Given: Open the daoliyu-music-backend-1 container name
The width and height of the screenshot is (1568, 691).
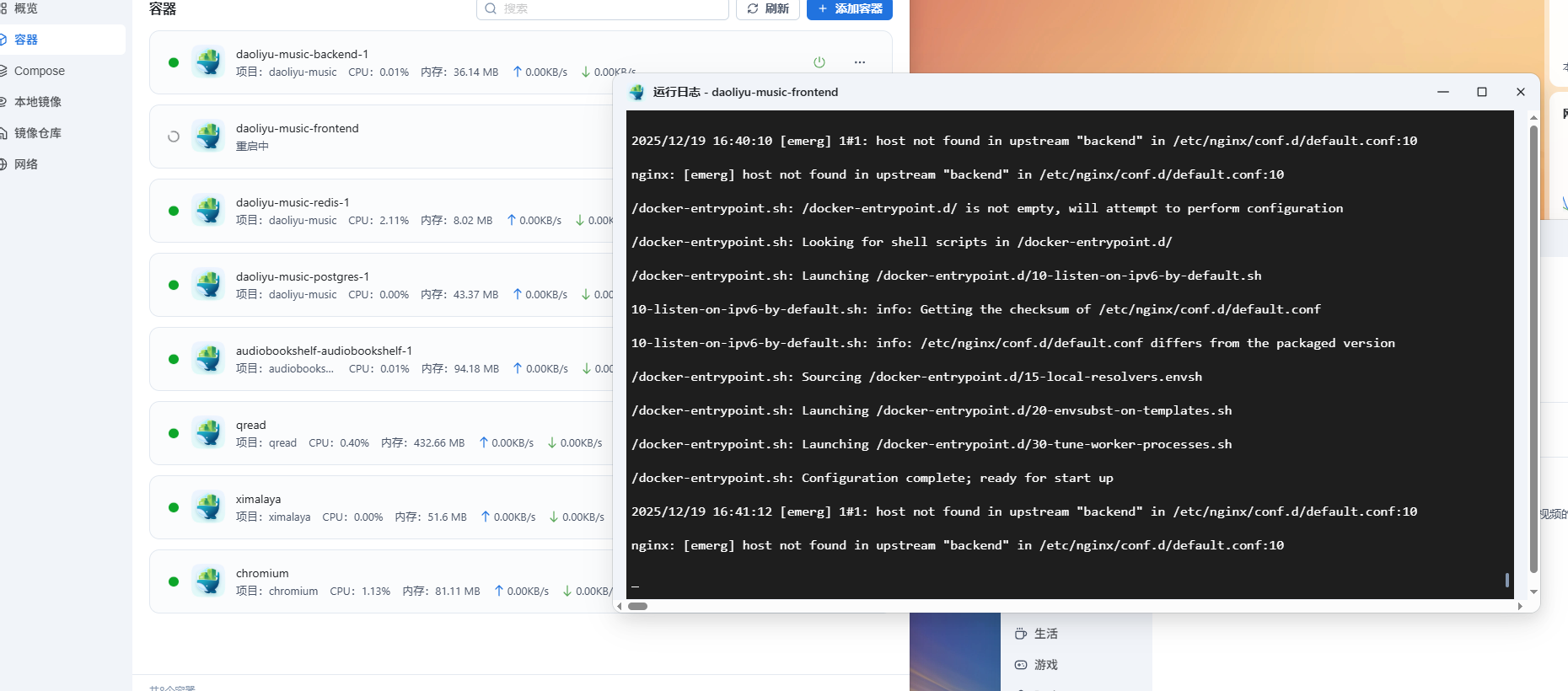Looking at the screenshot, I should (302, 54).
